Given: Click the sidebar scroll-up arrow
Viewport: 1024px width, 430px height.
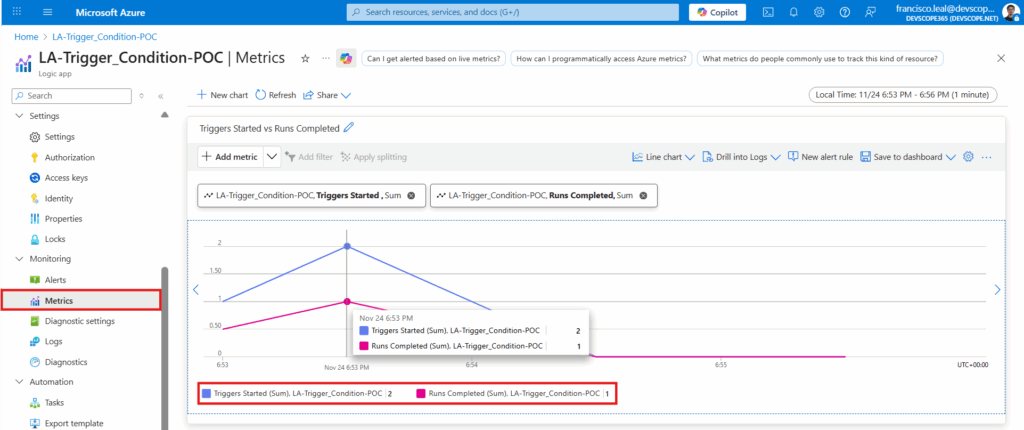Looking at the screenshot, I should pos(165,115).
